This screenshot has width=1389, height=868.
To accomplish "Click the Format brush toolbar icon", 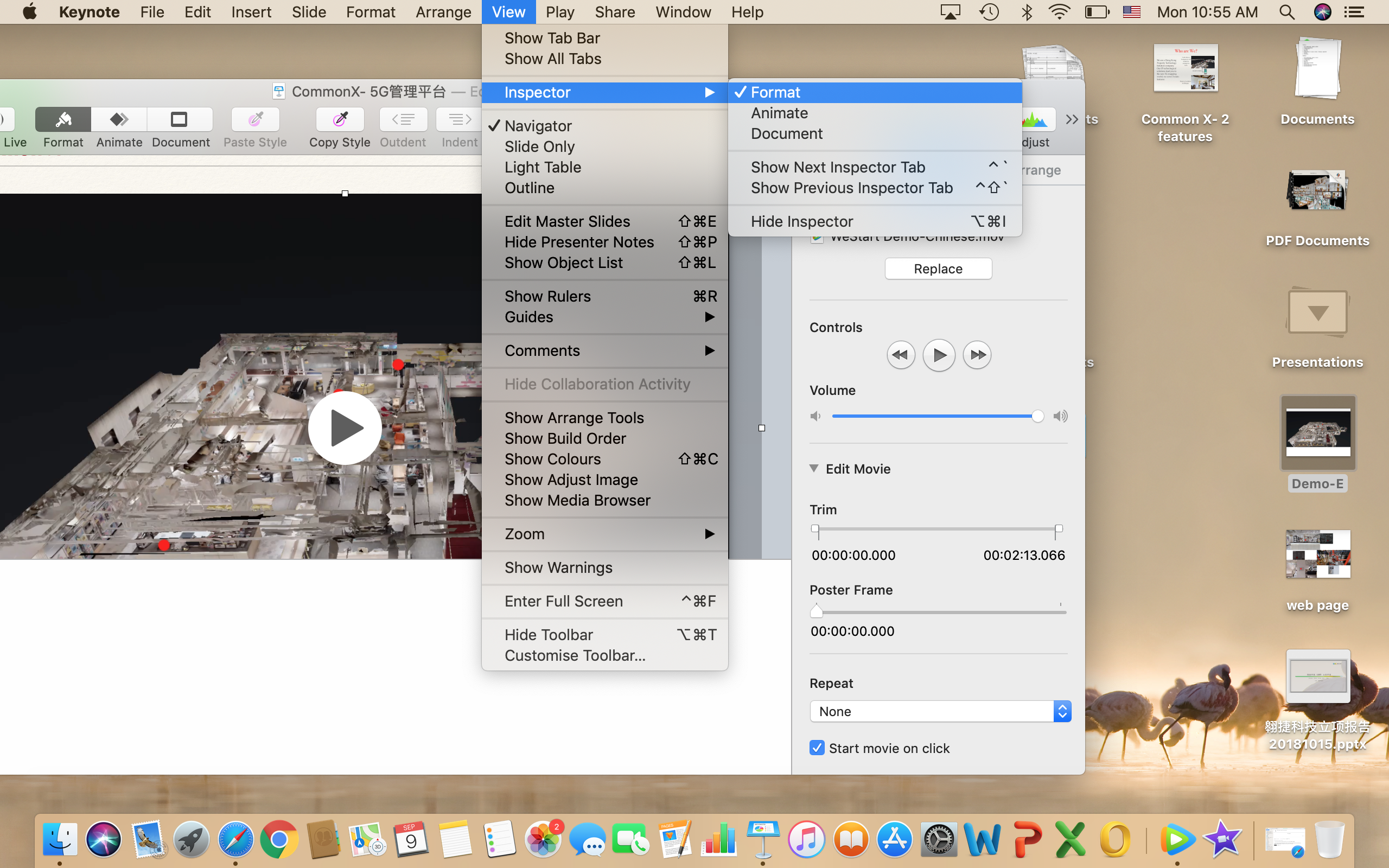I will point(63,119).
